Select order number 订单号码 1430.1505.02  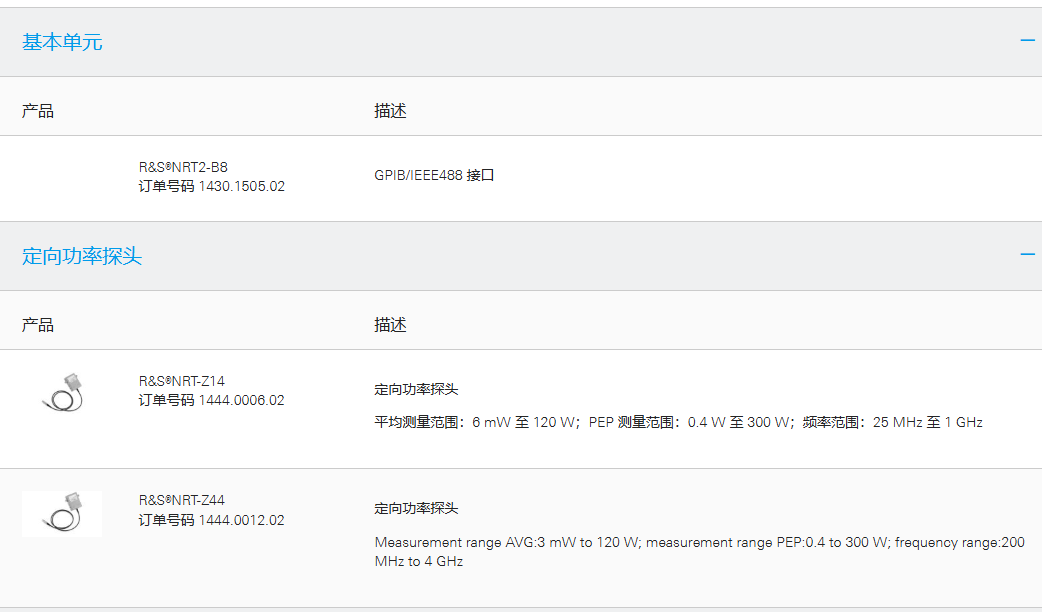click(x=211, y=186)
